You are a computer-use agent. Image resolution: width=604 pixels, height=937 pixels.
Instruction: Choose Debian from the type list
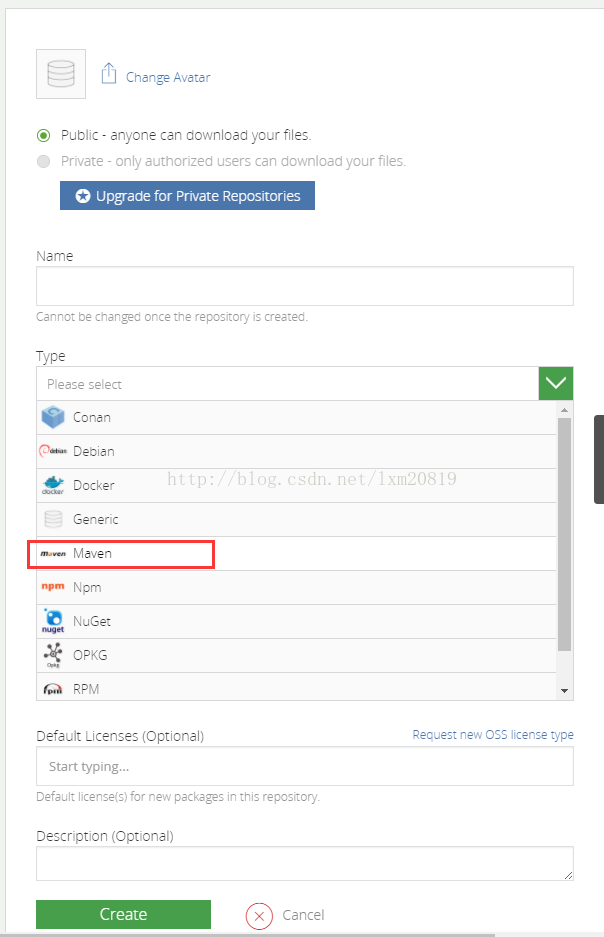point(296,451)
